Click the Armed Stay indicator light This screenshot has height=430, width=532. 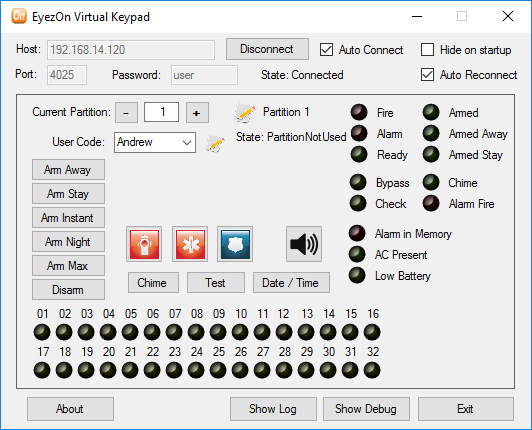(x=431, y=154)
